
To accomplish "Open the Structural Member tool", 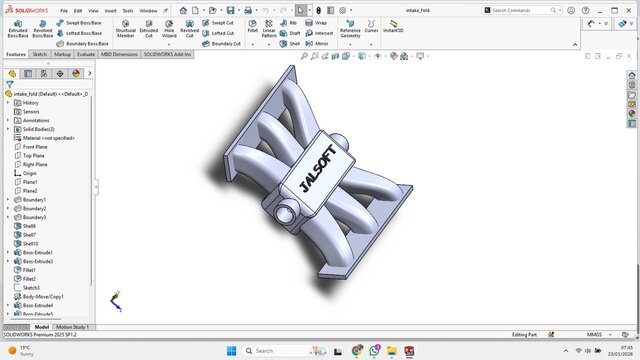I will click(126, 29).
